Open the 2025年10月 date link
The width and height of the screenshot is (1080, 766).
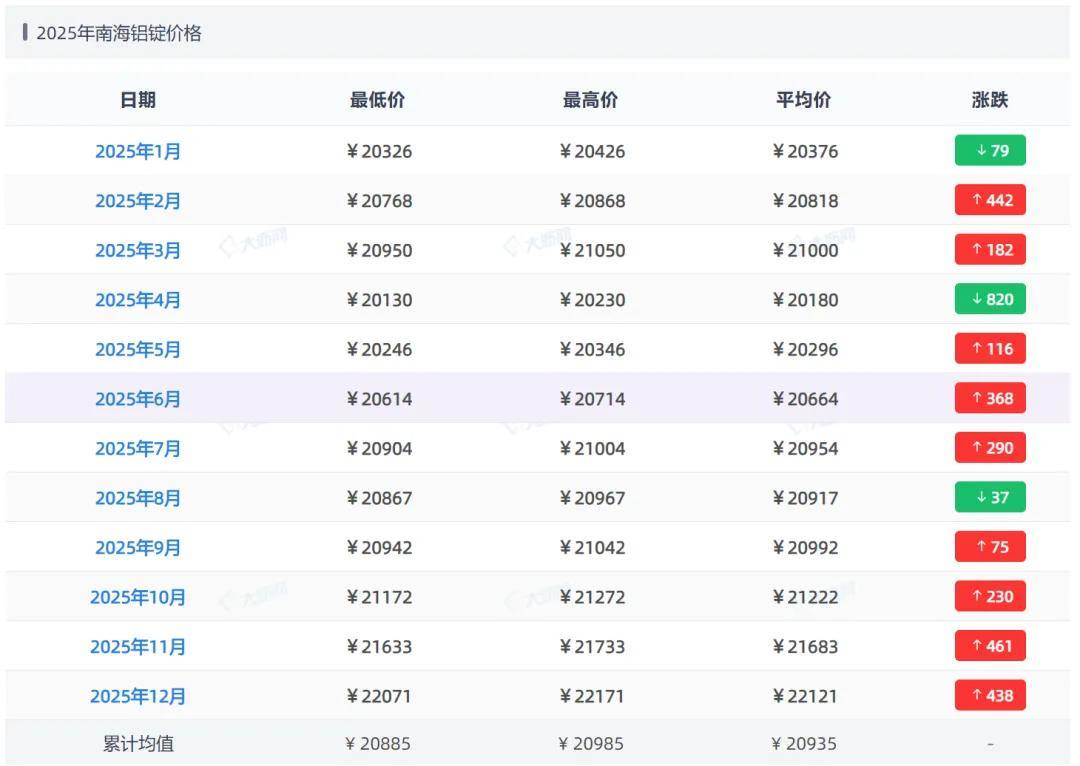[138, 597]
